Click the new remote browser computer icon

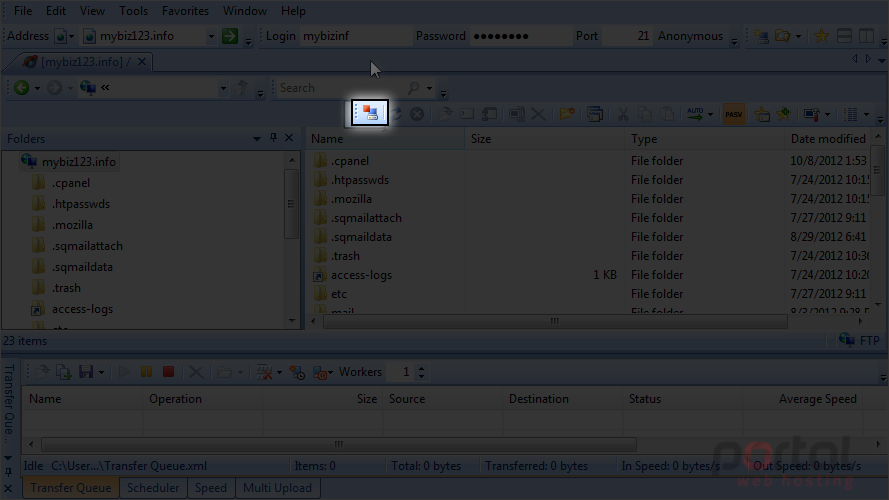click(x=762, y=36)
